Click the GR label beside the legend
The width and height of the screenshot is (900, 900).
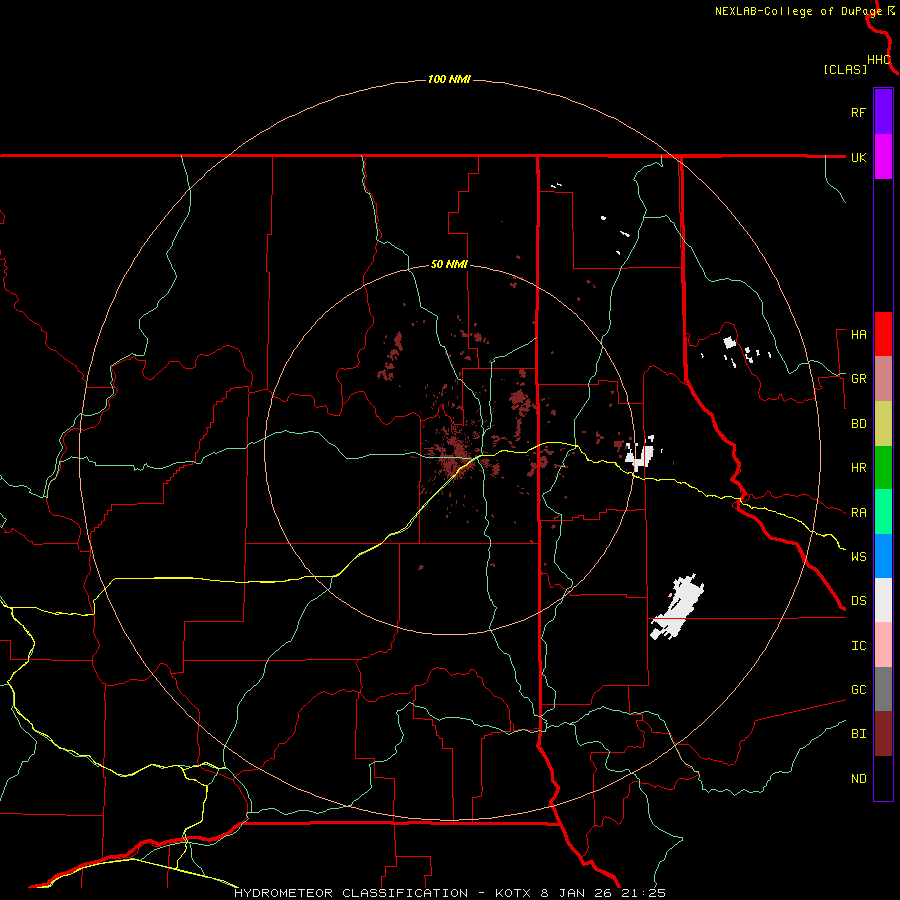pyautogui.click(x=859, y=379)
